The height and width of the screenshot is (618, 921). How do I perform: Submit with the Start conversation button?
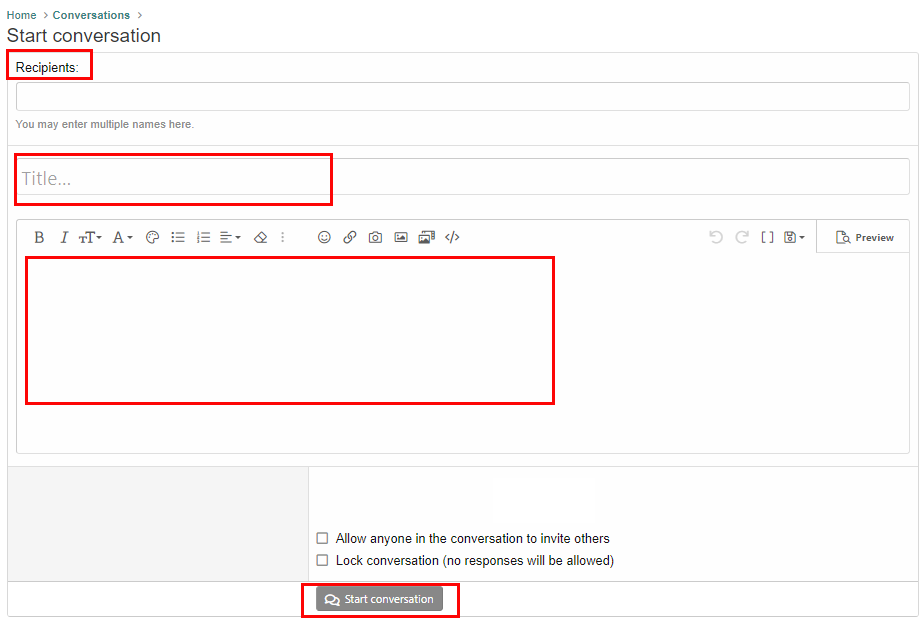379,599
